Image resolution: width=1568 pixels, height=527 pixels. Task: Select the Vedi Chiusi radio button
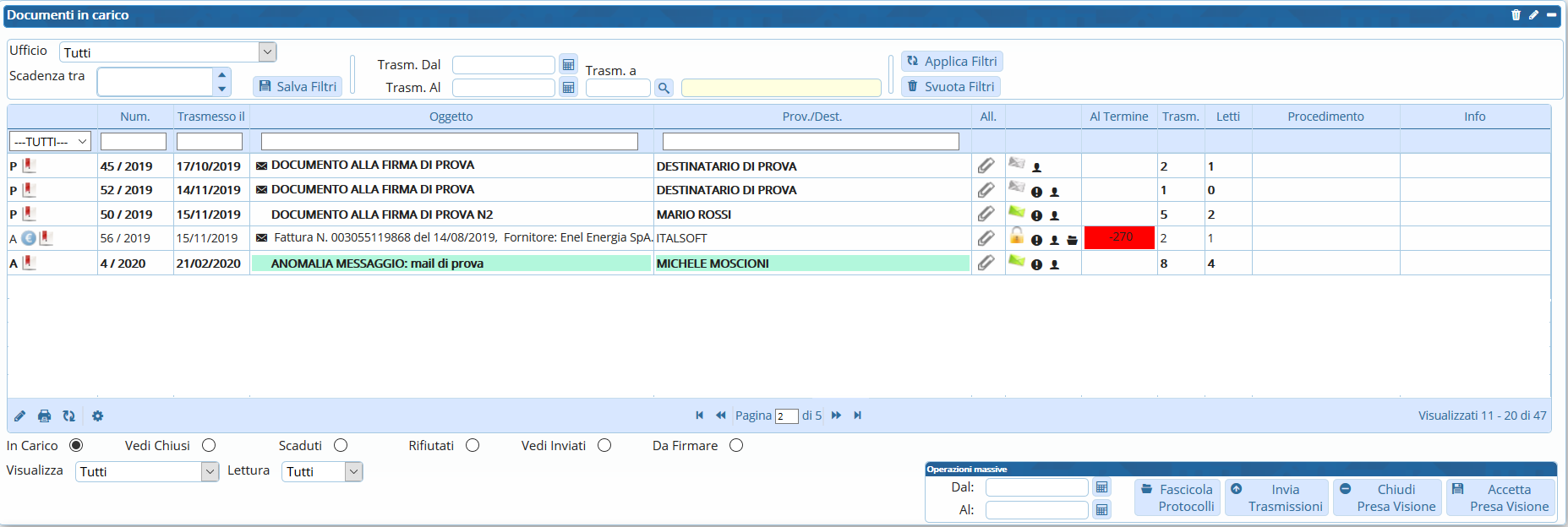coord(209,446)
